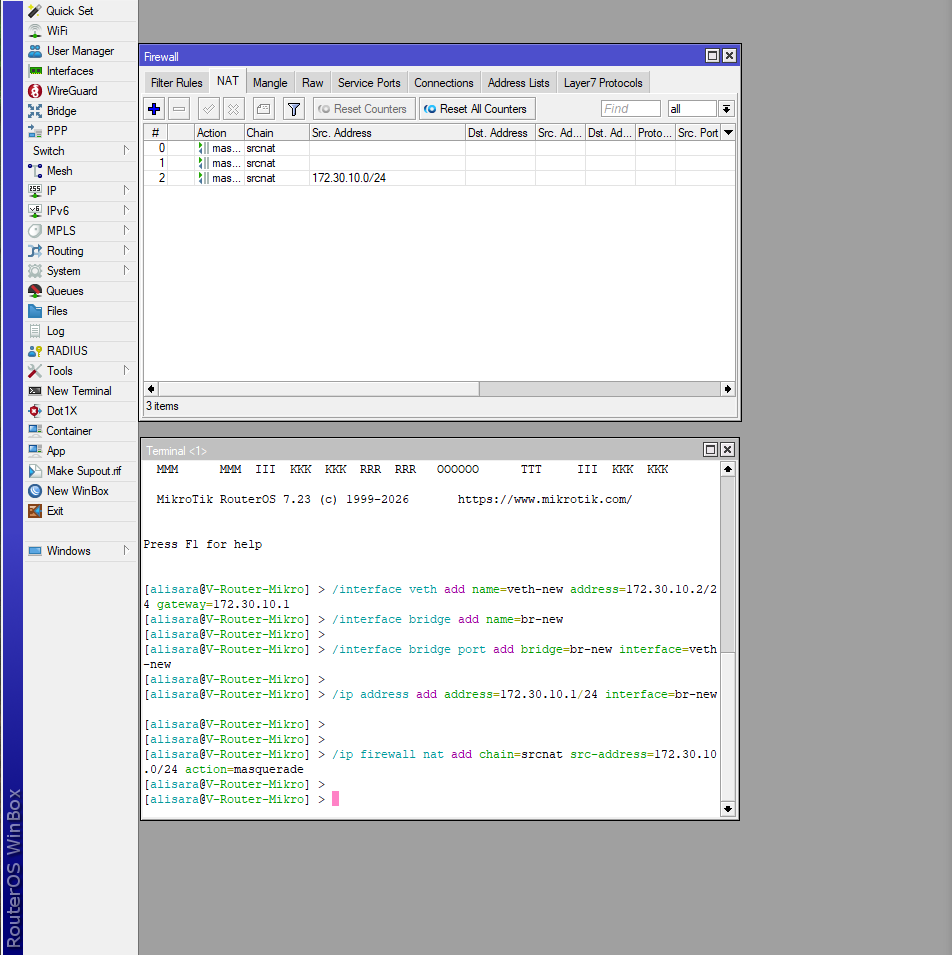Click Exit in the sidebar
952x955 pixels.
click(x=80, y=511)
